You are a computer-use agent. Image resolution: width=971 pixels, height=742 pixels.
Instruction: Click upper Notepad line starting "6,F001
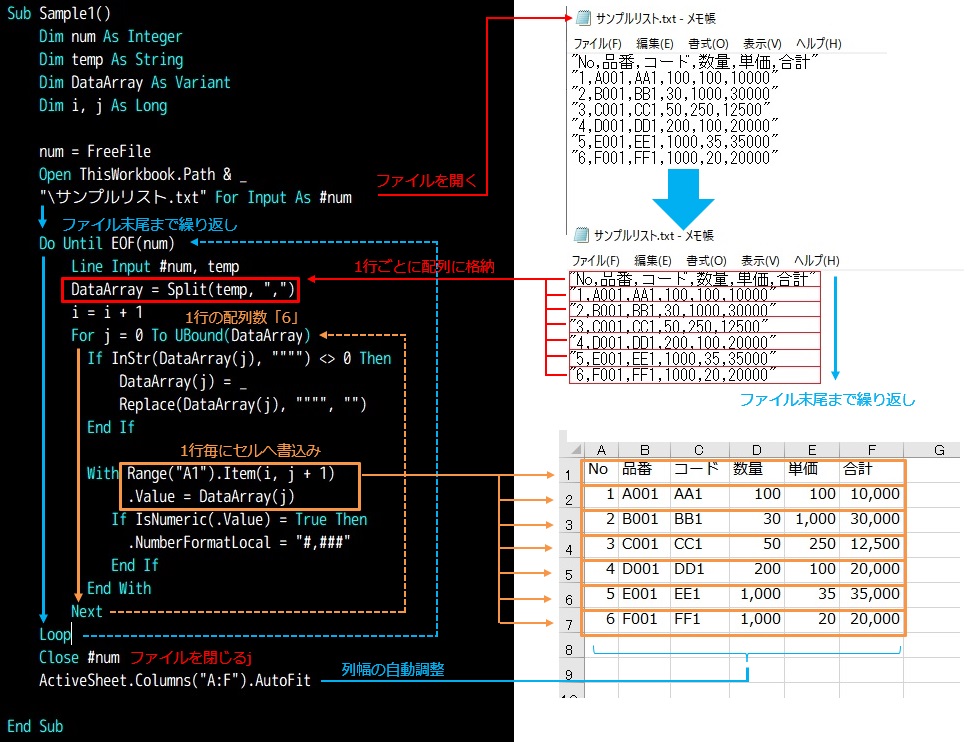coord(674,158)
